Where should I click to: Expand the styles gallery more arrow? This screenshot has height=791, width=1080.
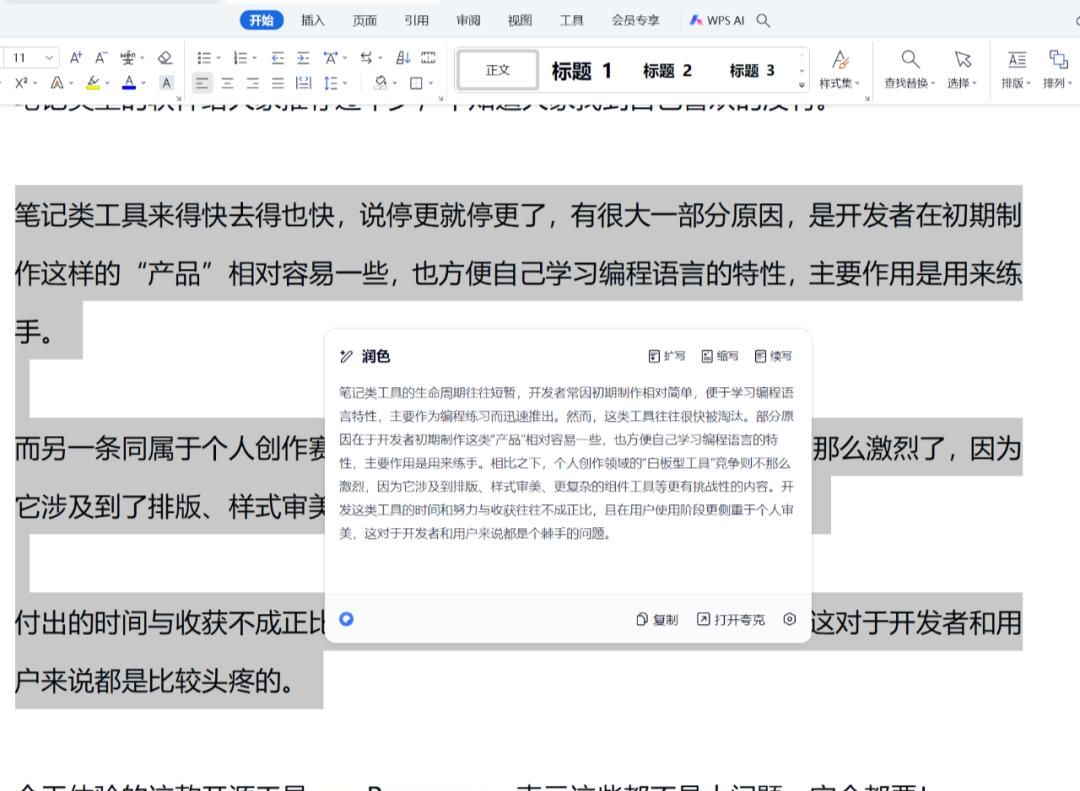point(801,84)
